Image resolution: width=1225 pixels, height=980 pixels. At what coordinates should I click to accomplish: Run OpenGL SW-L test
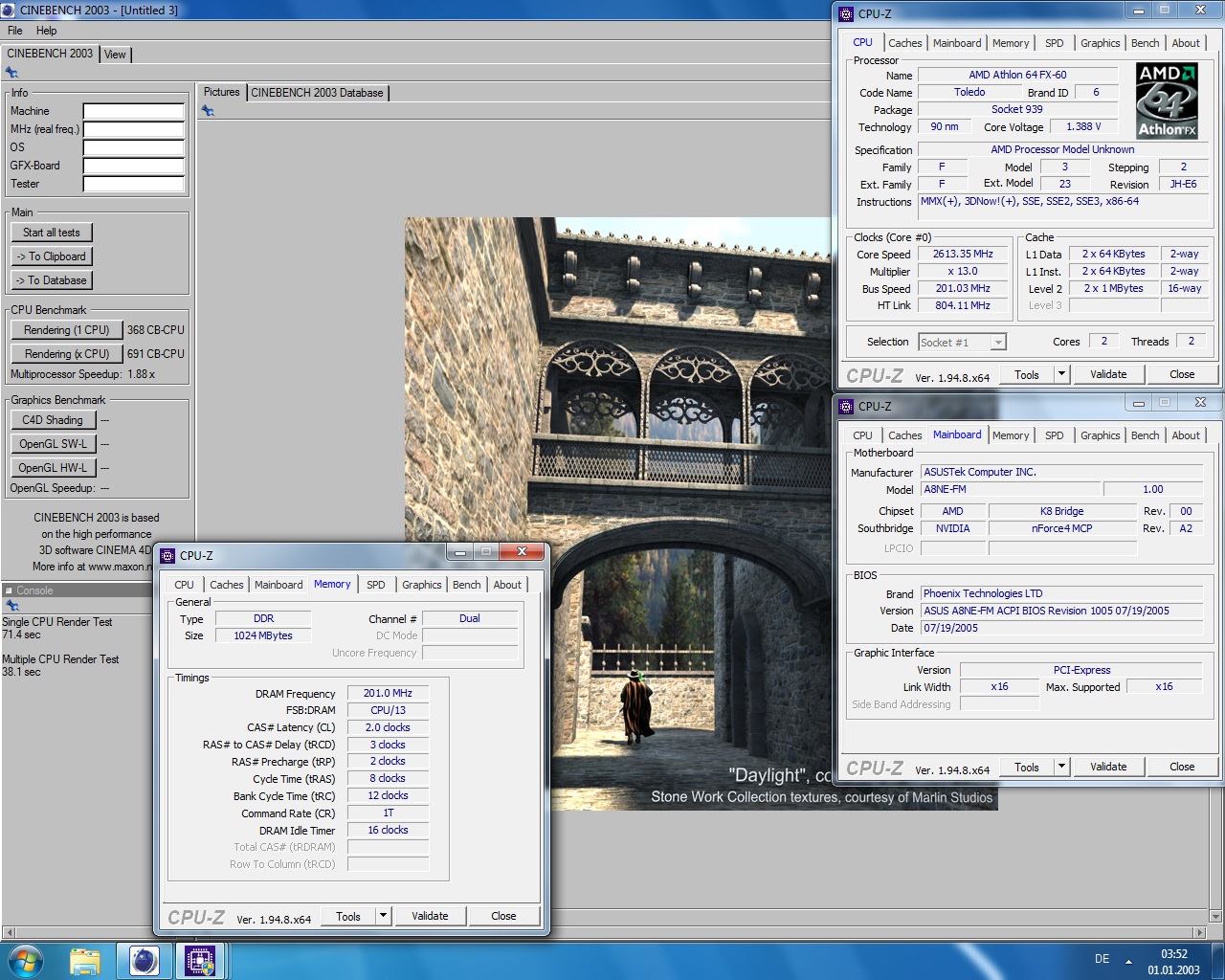(53, 444)
